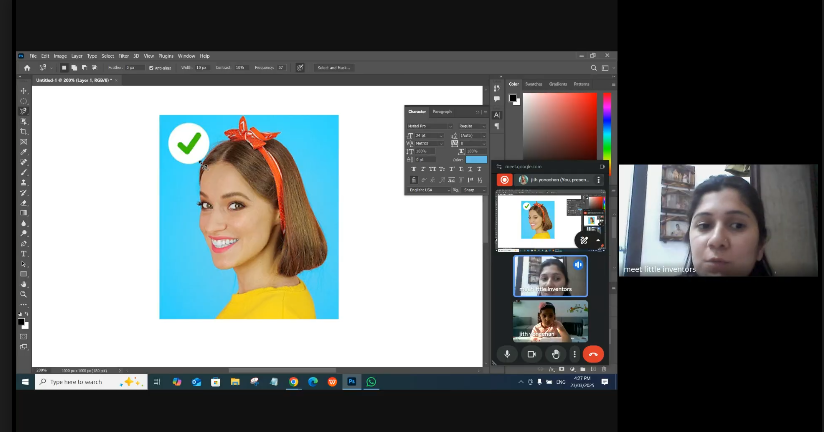The image size is (824, 432).
Task: Toggle camera in the meeting popup
Action: point(531,354)
